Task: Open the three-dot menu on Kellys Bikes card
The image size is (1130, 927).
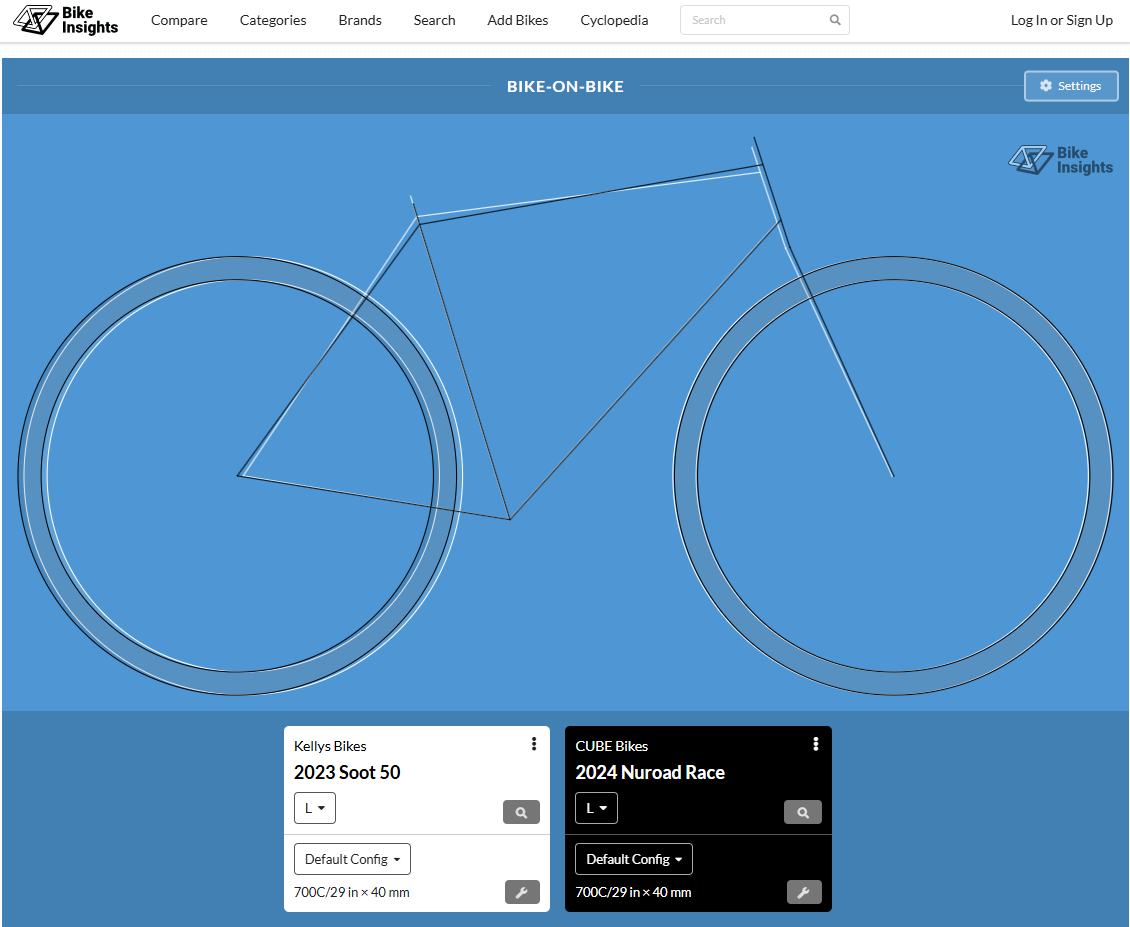Action: (534, 744)
